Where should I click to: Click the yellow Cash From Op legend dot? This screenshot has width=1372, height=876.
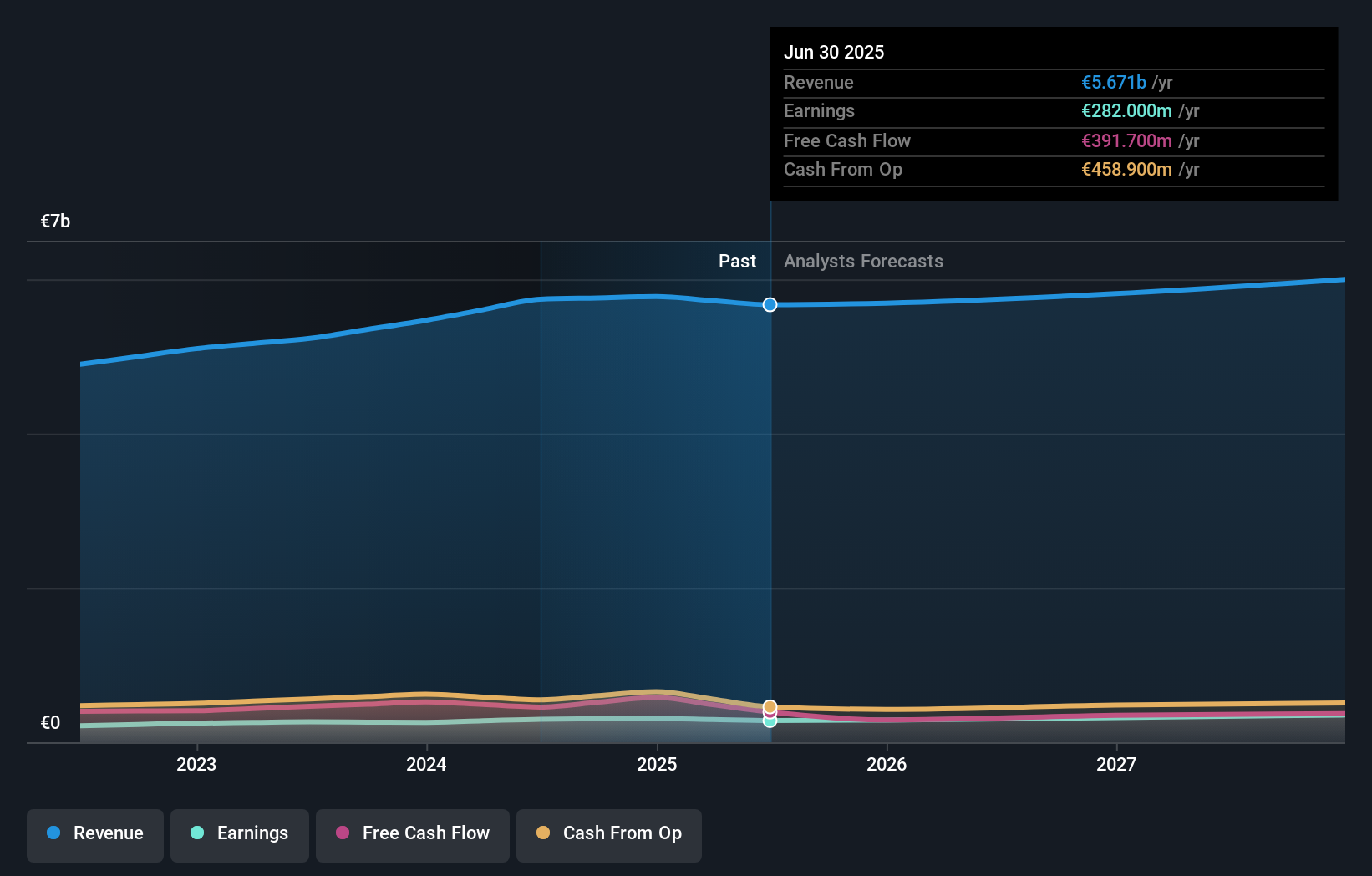click(x=544, y=833)
